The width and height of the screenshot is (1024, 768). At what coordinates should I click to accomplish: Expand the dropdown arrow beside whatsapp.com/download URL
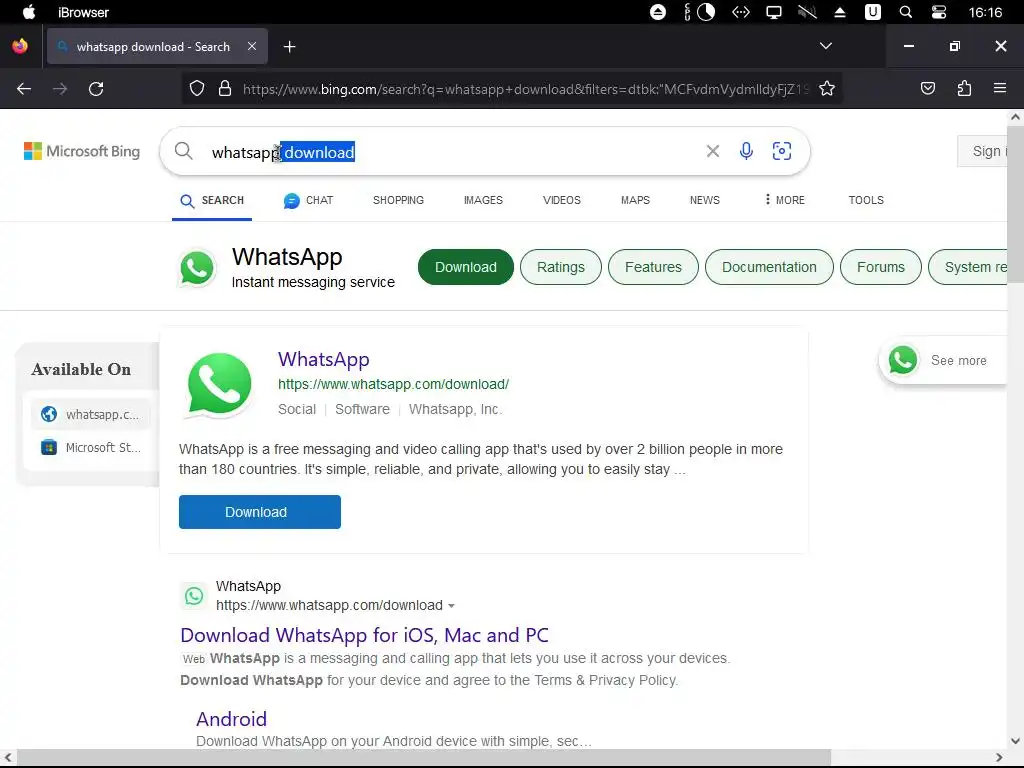tap(451, 606)
